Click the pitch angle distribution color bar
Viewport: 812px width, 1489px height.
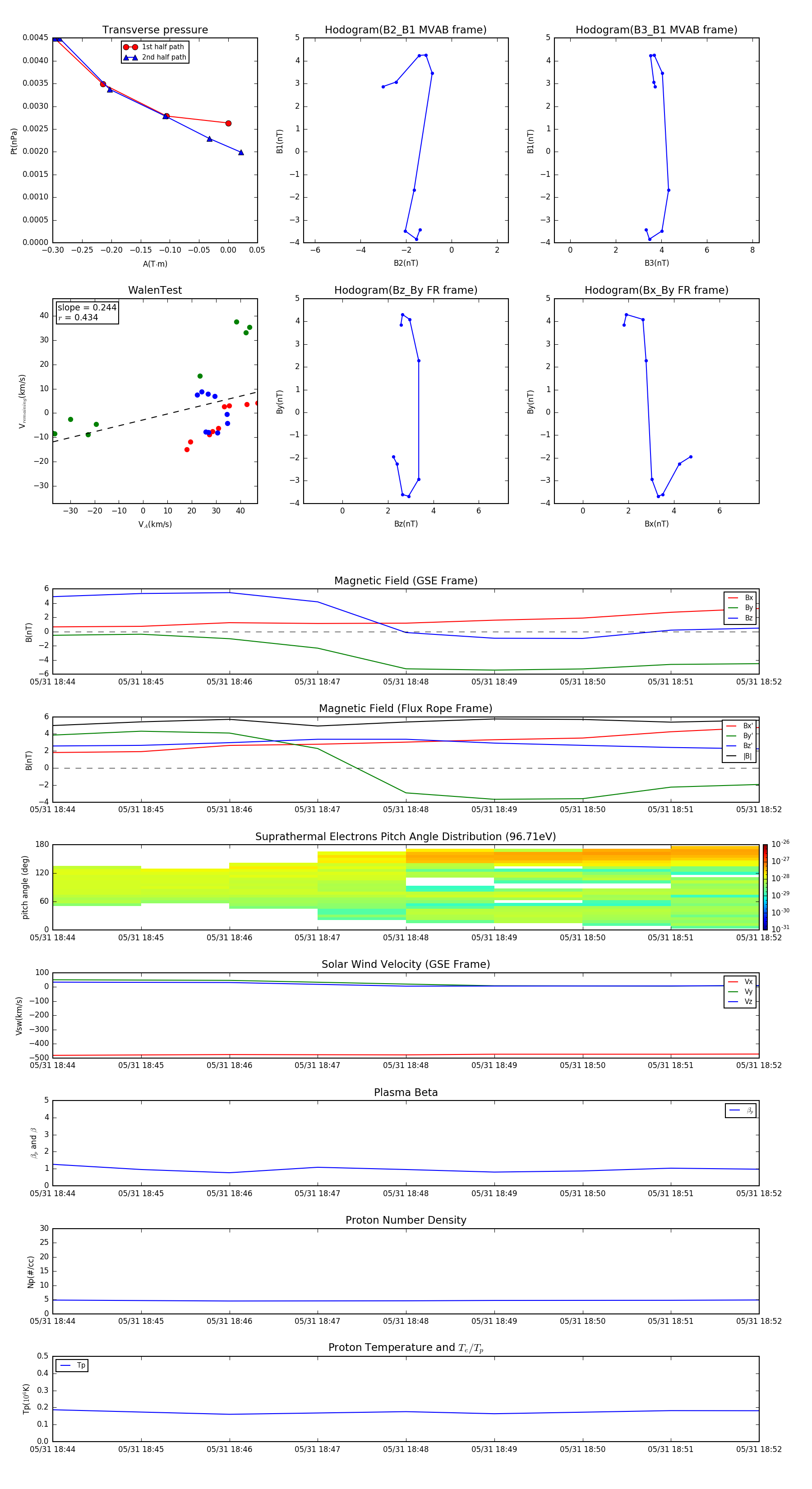click(x=765, y=887)
